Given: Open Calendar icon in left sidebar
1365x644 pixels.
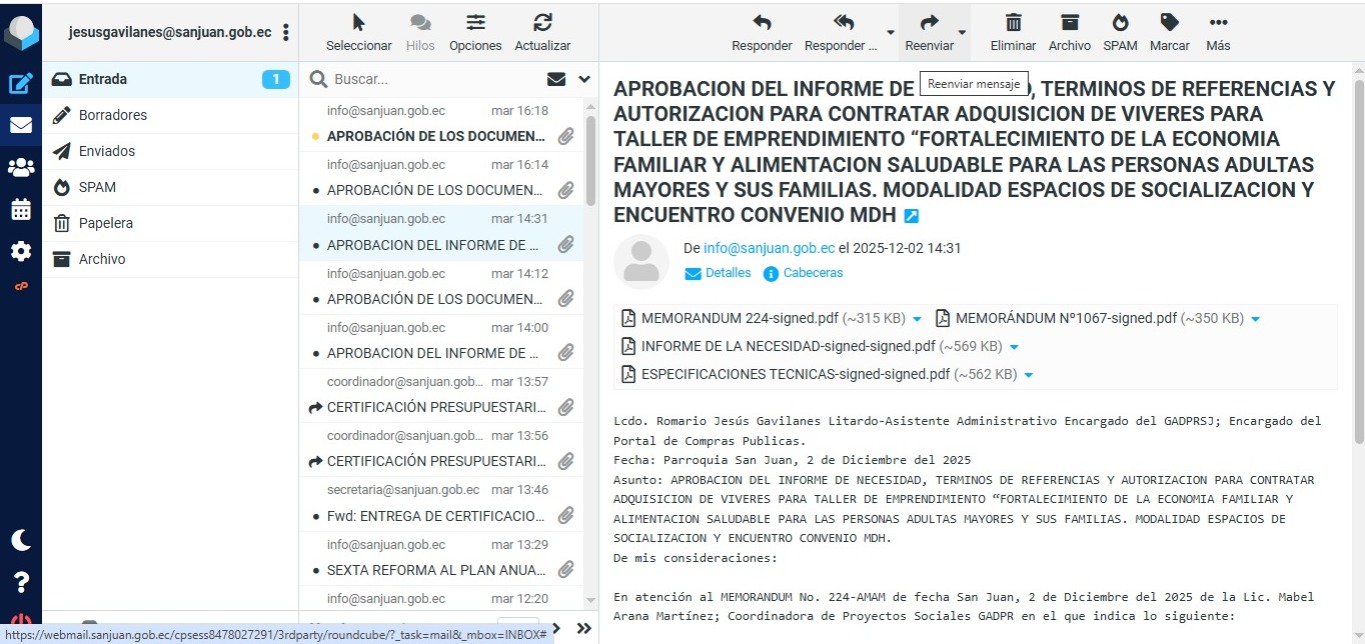Looking at the screenshot, I should coord(20,210).
